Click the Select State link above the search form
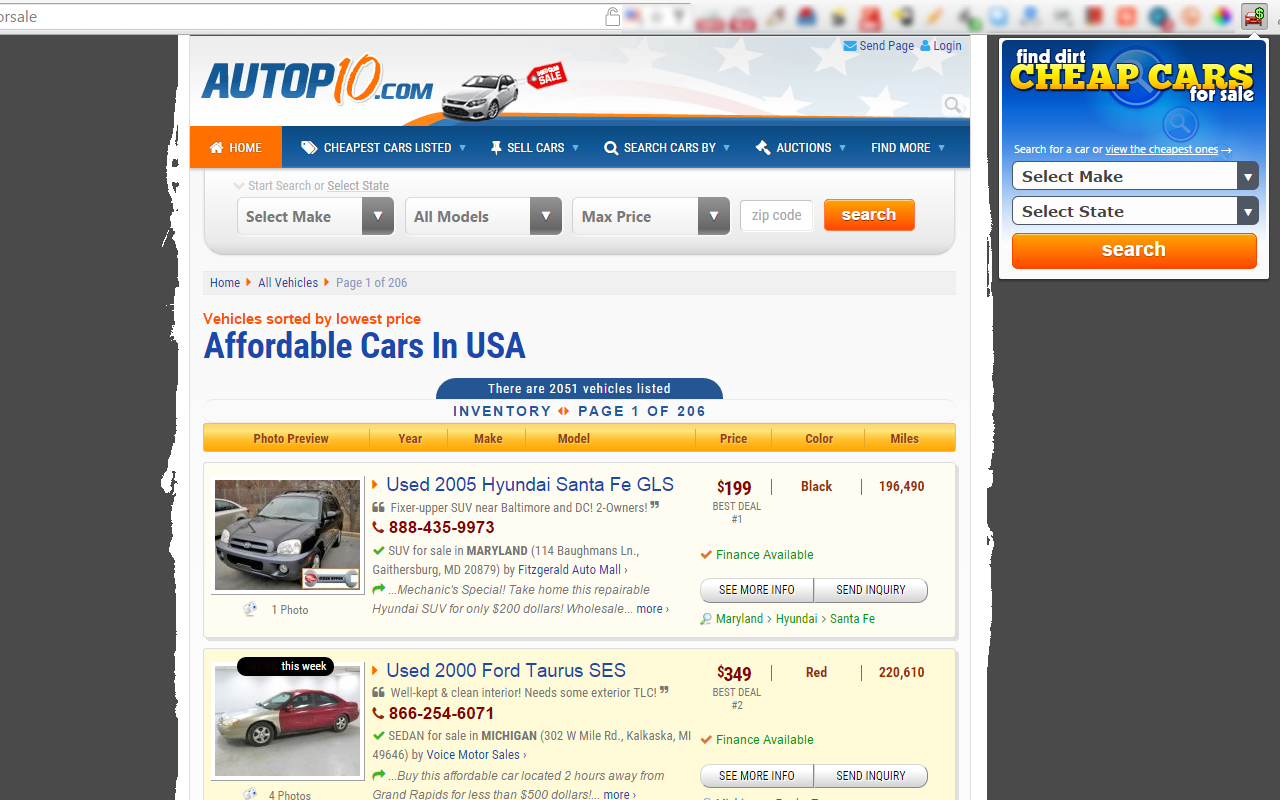The image size is (1280, 800). [358, 186]
